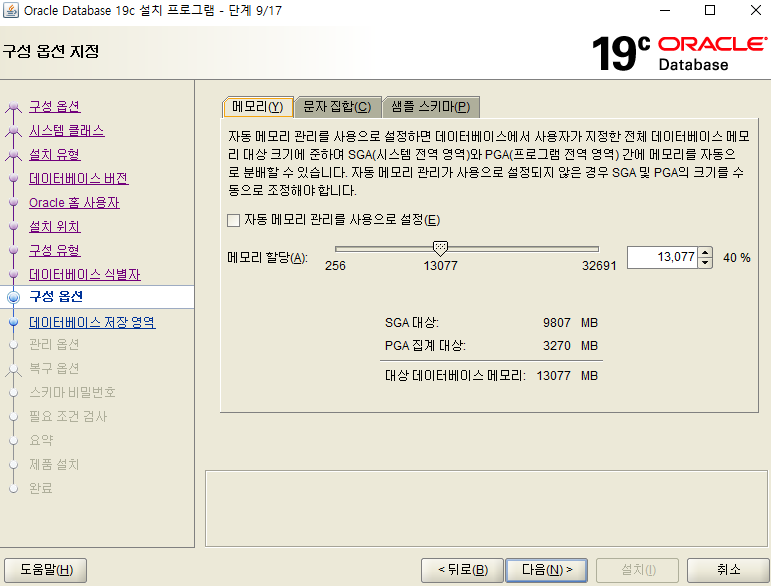Decrease memory with the spinner down arrow
Image resolution: width=771 pixels, height=586 pixels.
point(705,263)
